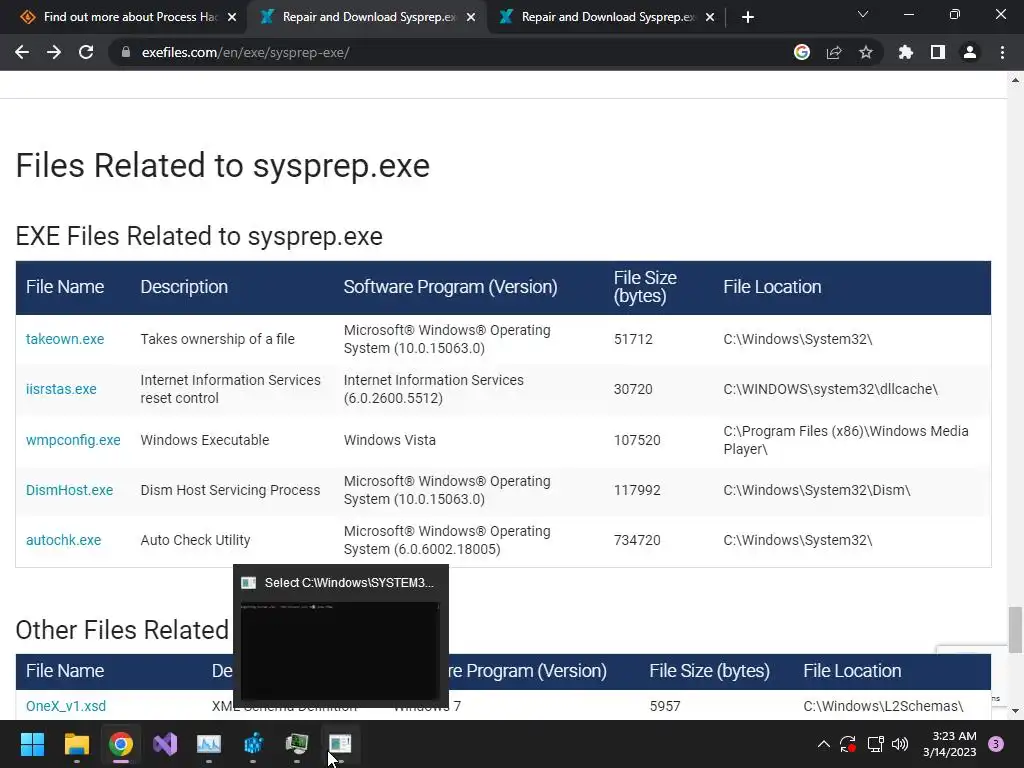Bookmark this page with the star

tap(866, 52)
